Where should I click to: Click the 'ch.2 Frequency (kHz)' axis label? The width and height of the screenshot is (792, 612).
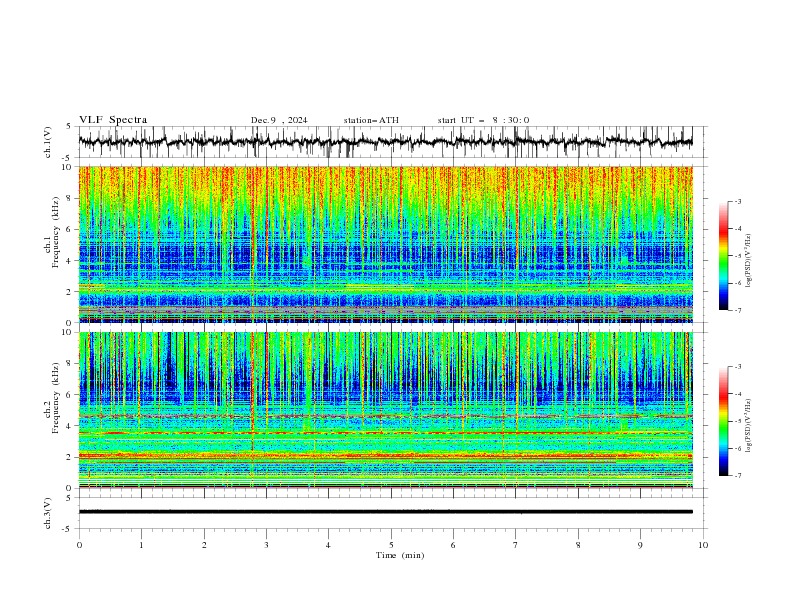(x=52, y=398)
